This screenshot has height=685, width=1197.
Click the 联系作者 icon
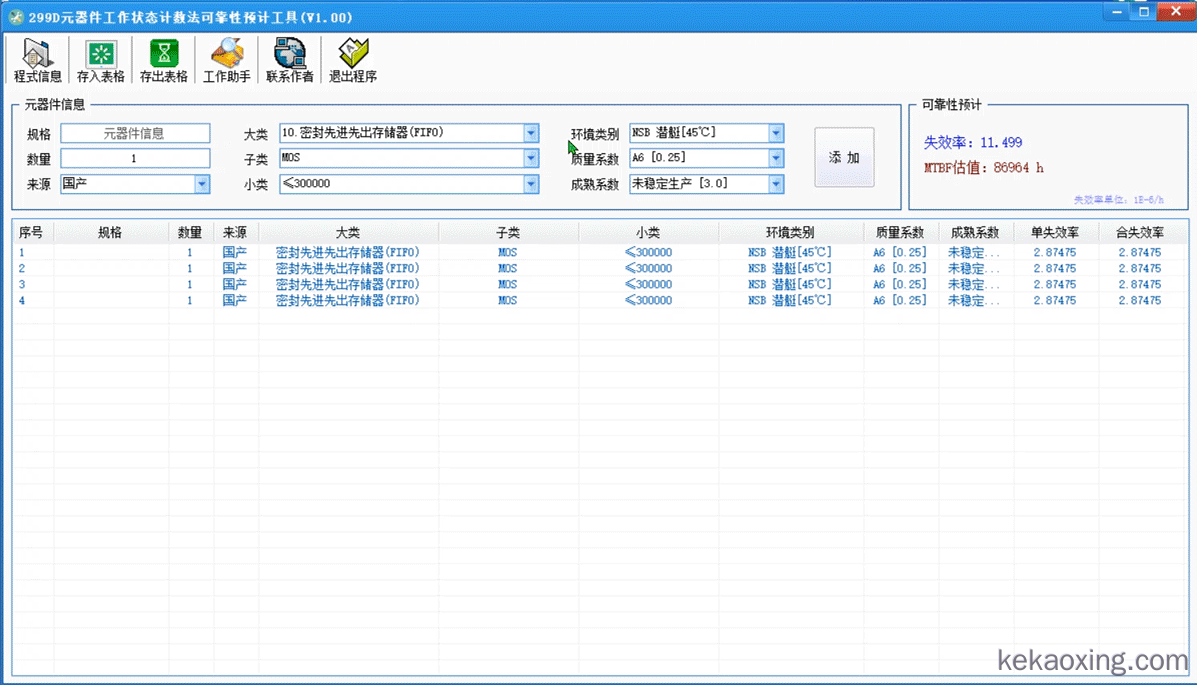[290, 61]
